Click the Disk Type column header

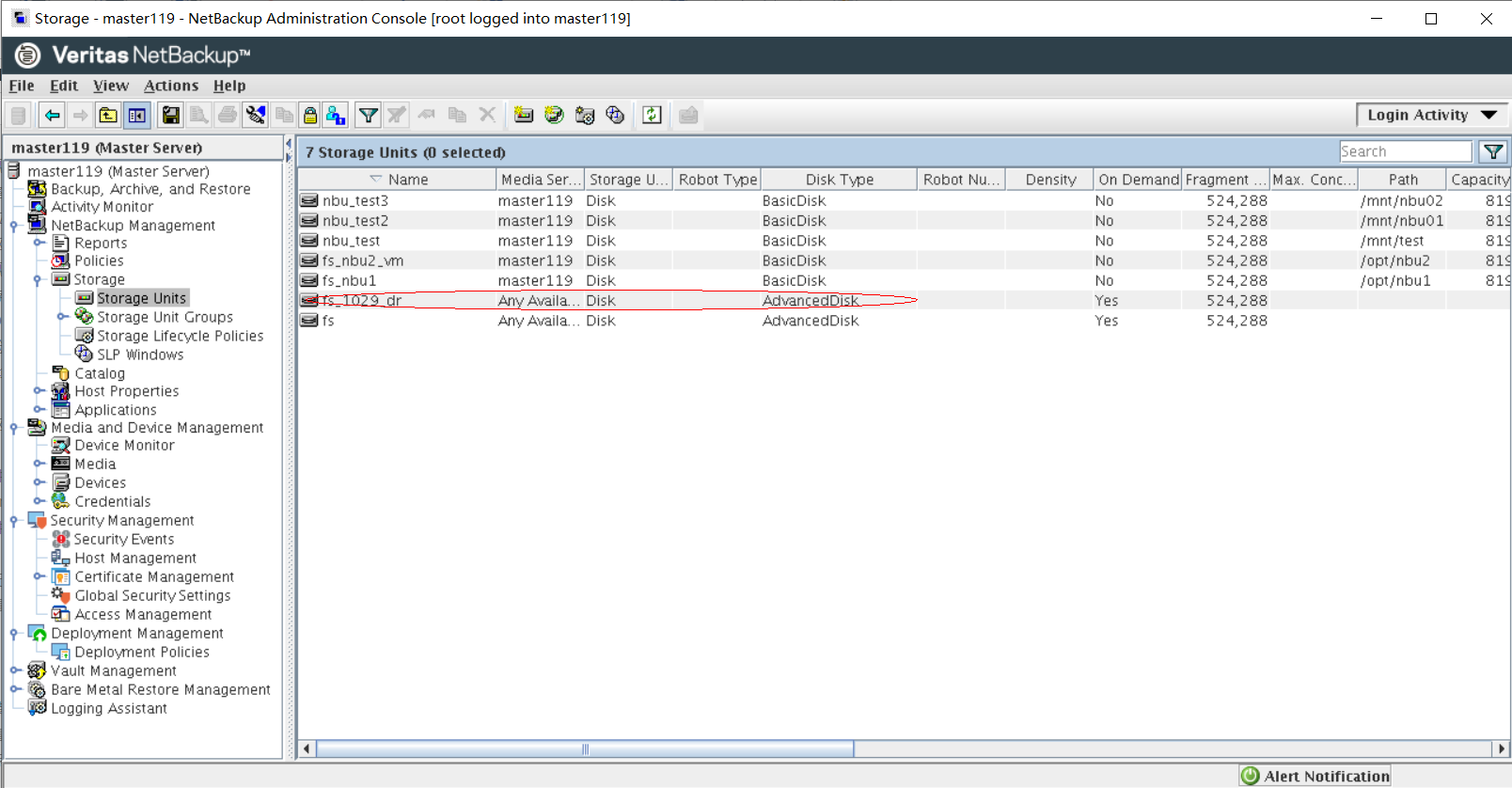(839, 180)
